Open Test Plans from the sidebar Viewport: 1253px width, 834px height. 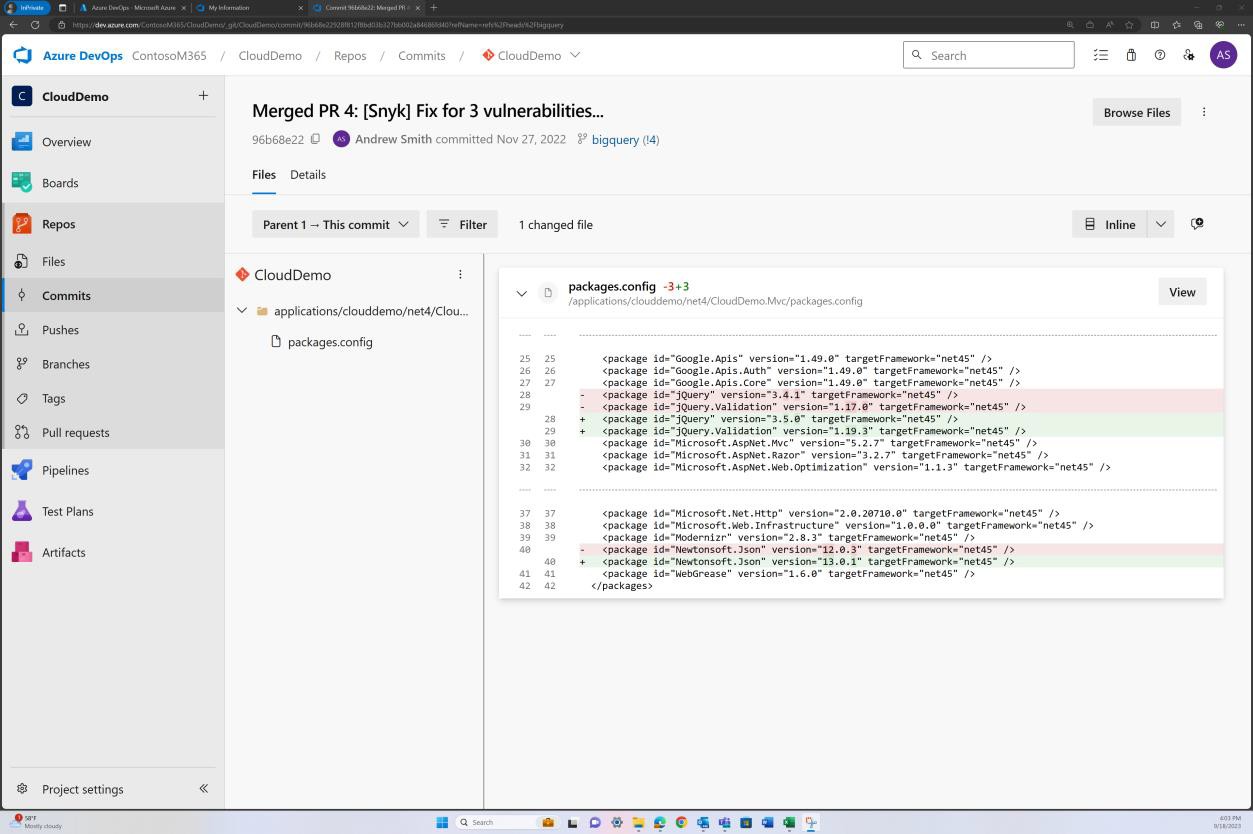(x=67, y=511)
